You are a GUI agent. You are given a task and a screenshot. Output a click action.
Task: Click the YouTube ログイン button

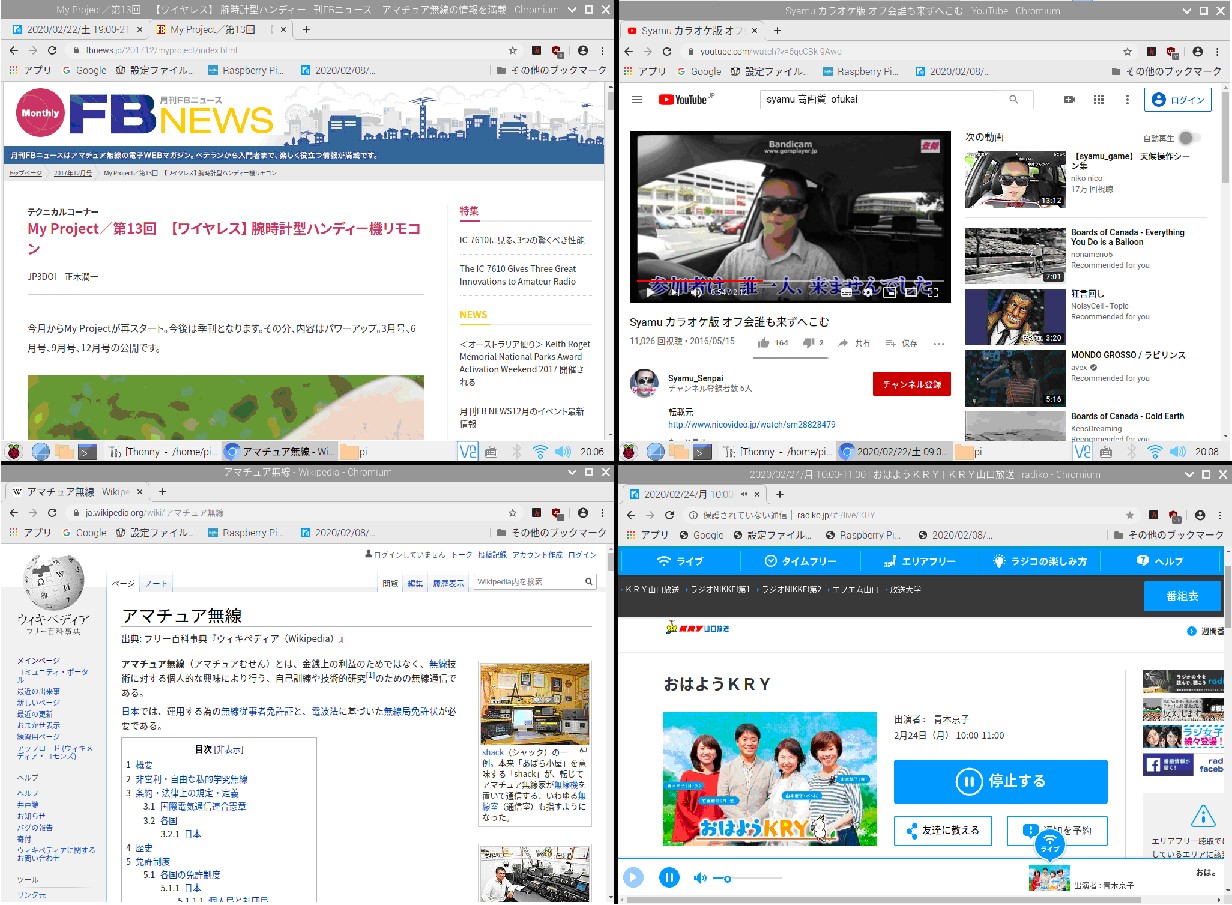(x=1178, y=100)
